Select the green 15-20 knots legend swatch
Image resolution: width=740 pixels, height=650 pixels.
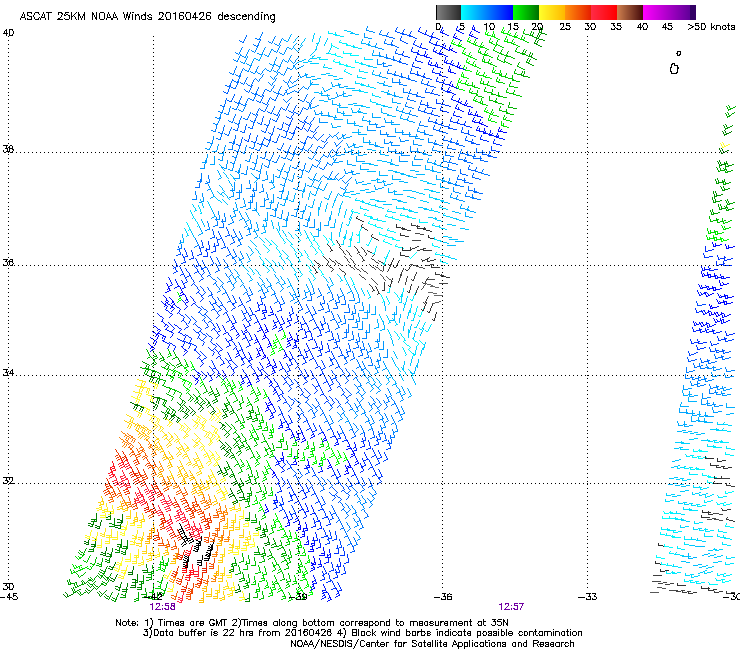point(526,12)
